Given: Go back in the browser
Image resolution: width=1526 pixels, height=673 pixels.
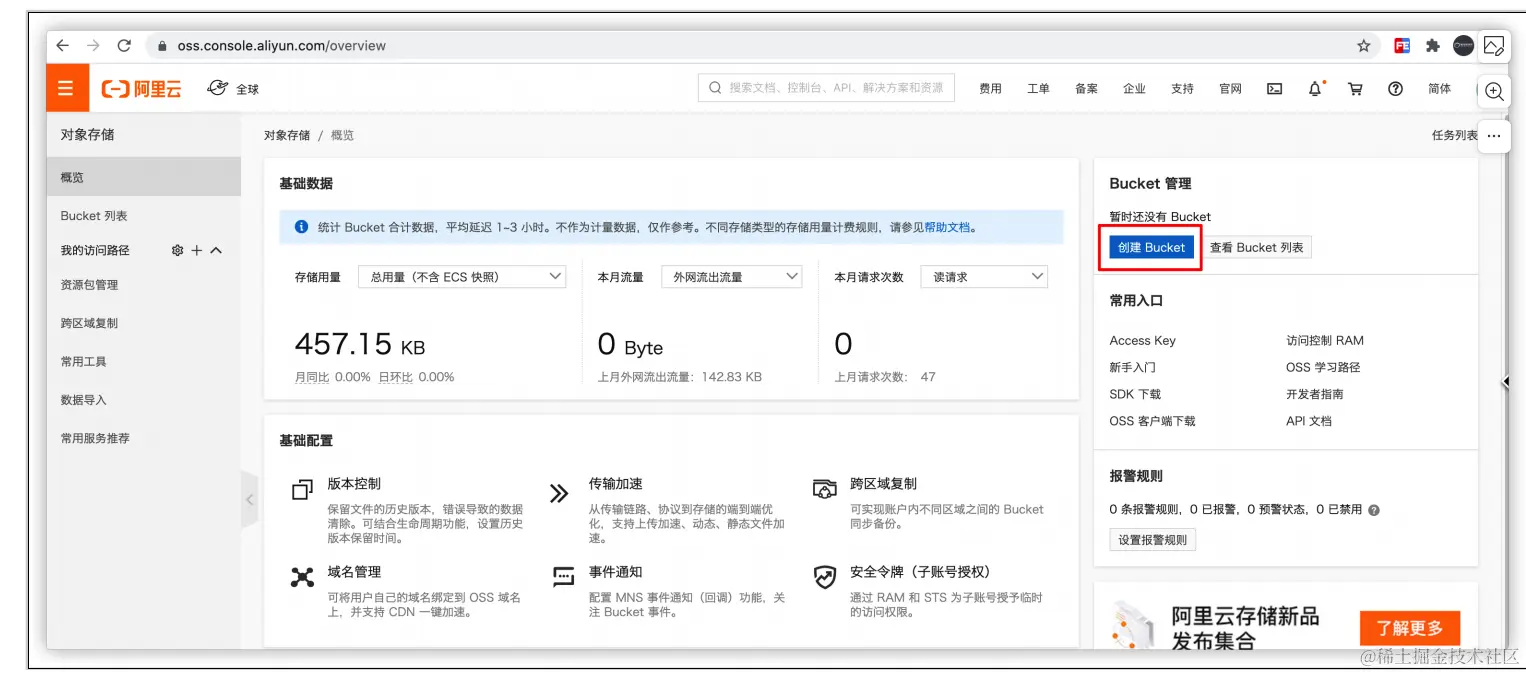Looking at the screenshot, I should pyautogui.click(x=62, y=45).
